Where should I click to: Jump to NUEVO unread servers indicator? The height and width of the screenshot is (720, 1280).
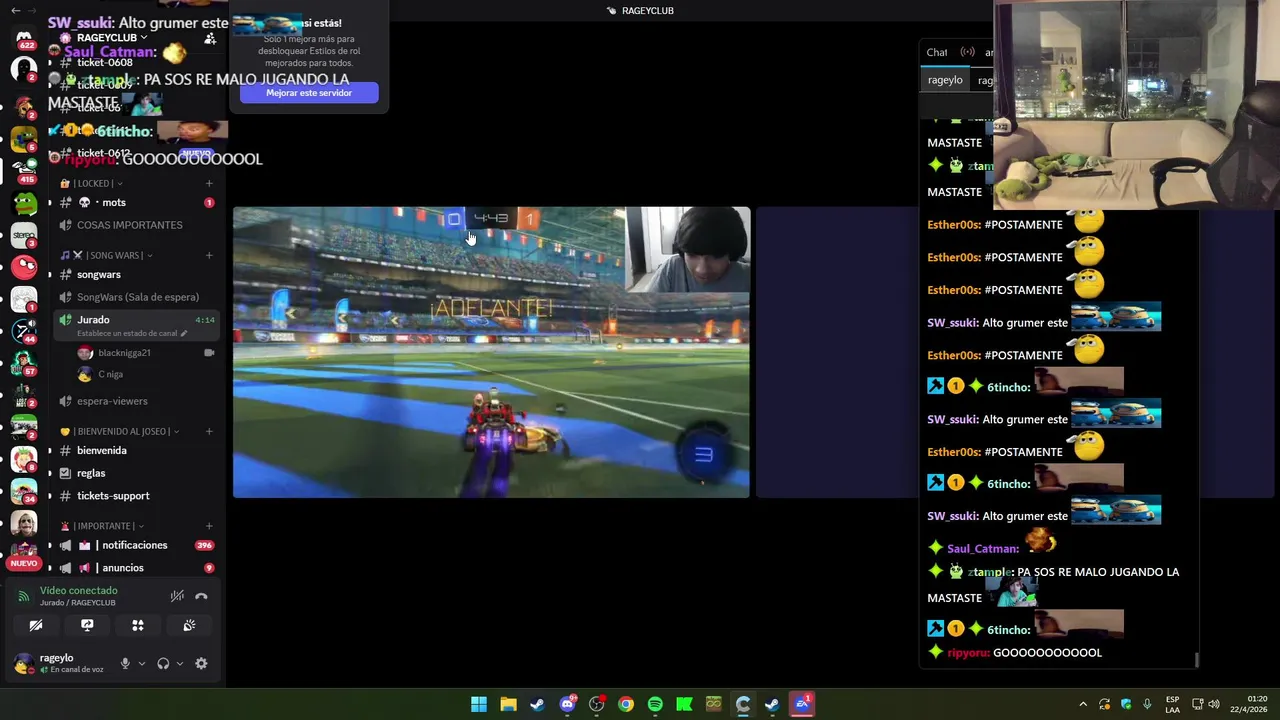pyautogui.click(x=24, y=563)
